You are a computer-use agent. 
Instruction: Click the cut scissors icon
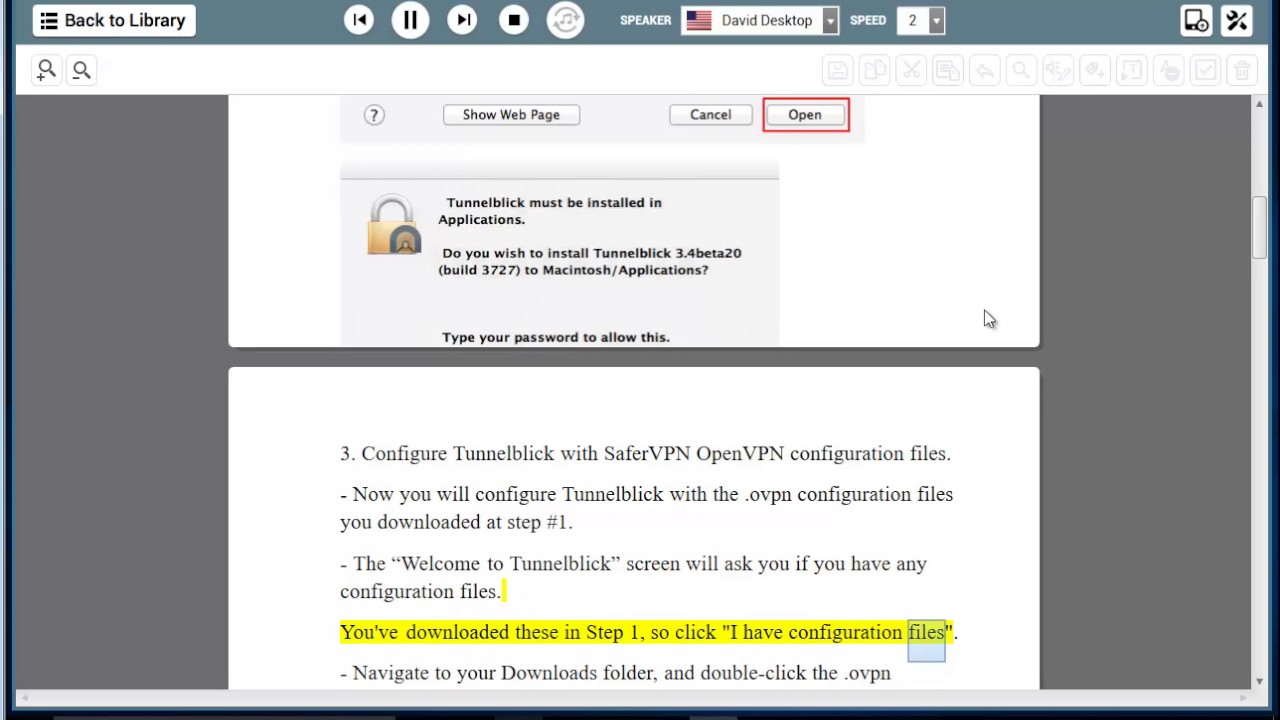point(911,70)
